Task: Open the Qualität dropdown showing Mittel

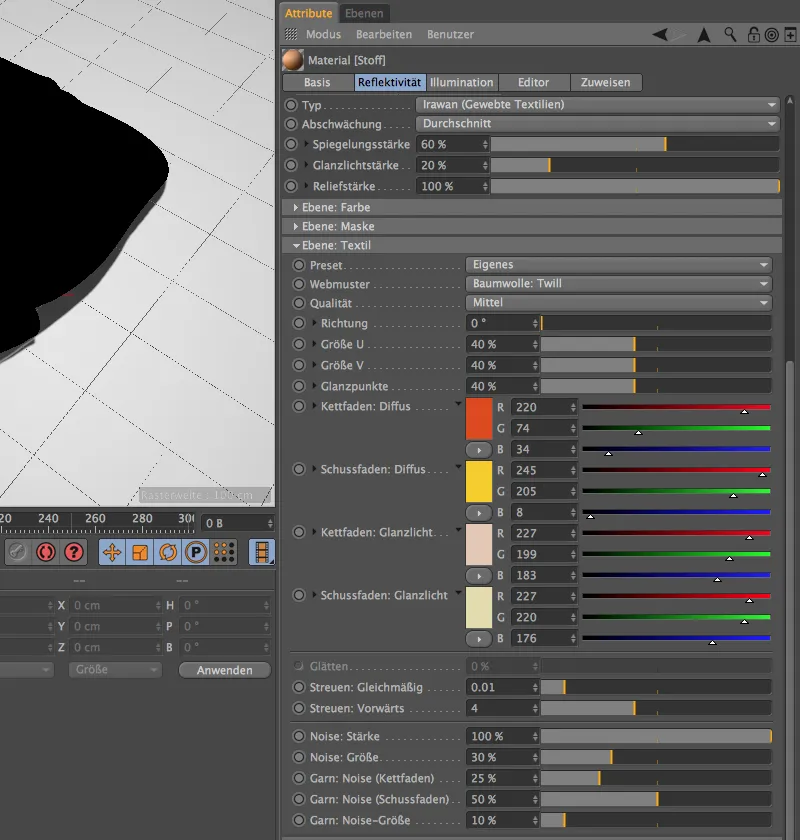Action: 618,303
